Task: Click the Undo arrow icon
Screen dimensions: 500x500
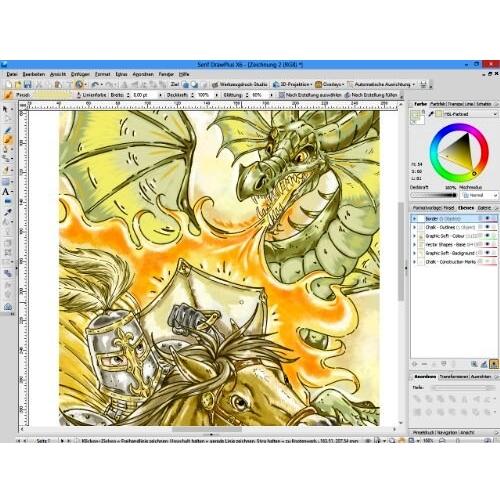Action: pos(95,85)
